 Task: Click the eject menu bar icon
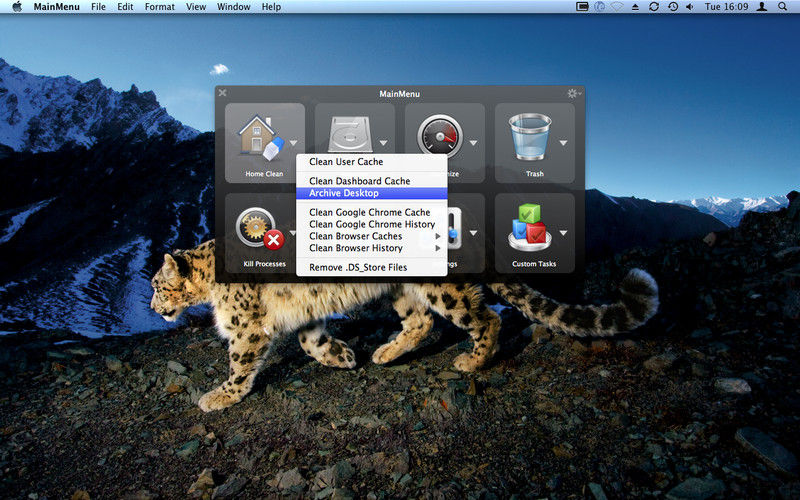[x=635, y=7]
